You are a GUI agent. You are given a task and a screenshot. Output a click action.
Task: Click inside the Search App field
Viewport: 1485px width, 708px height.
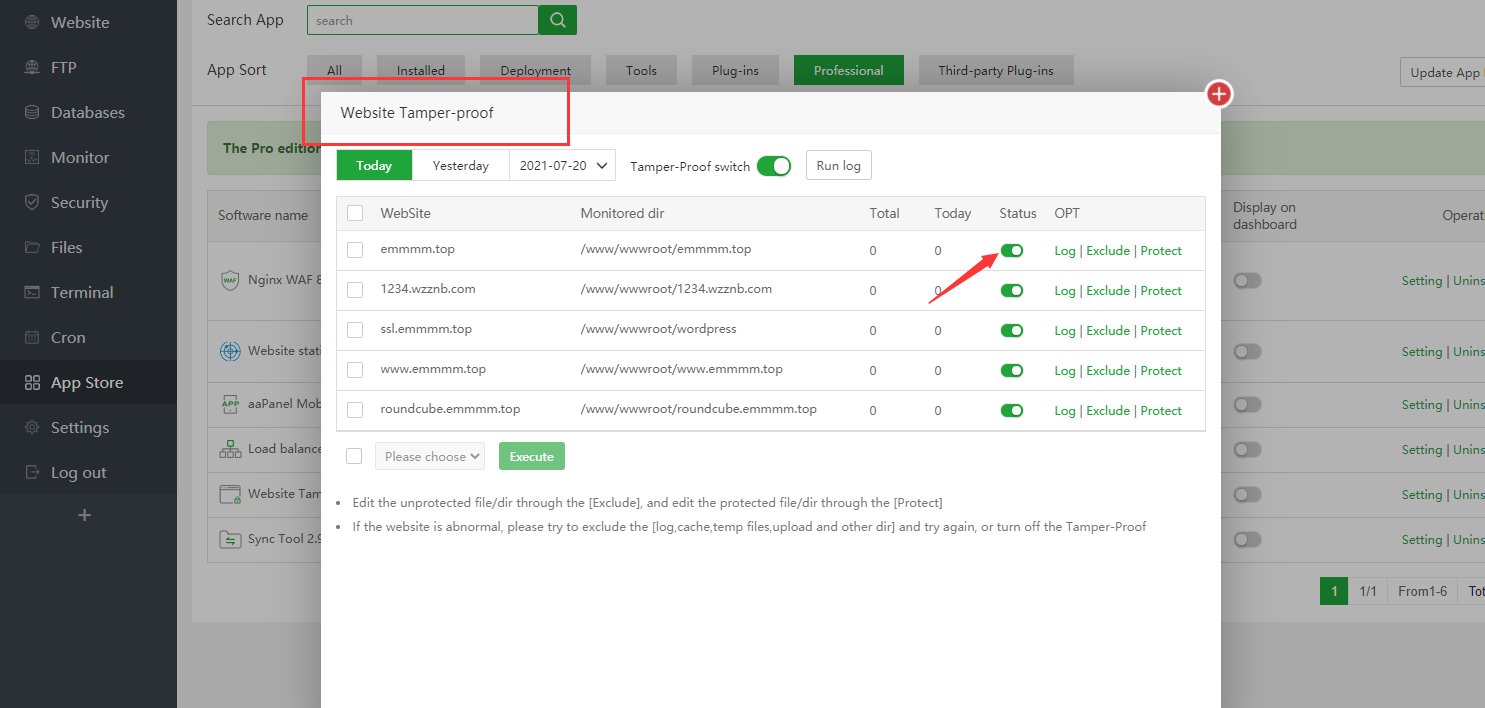[x=422, y=20]
